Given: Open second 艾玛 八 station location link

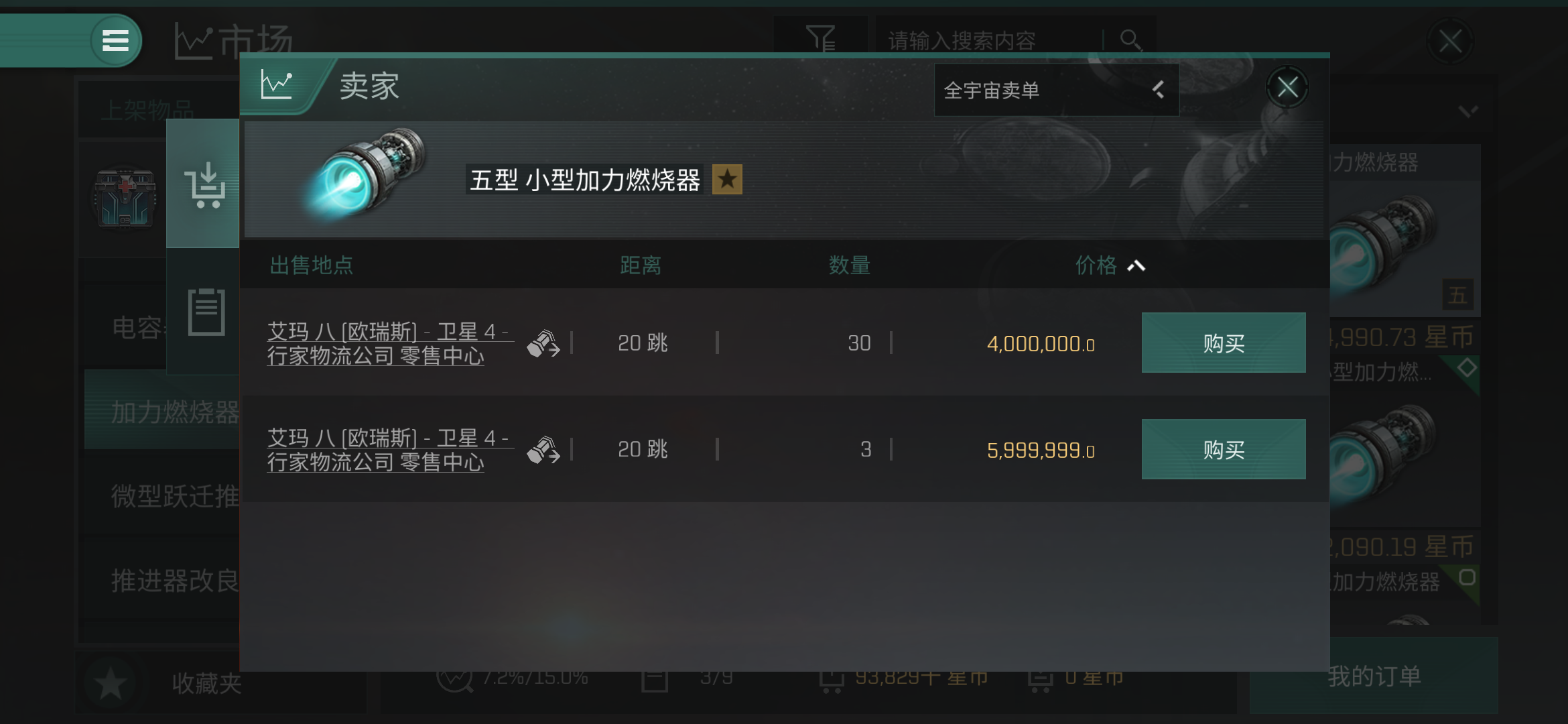Looking at the screenshot, I should coord(389,450).
